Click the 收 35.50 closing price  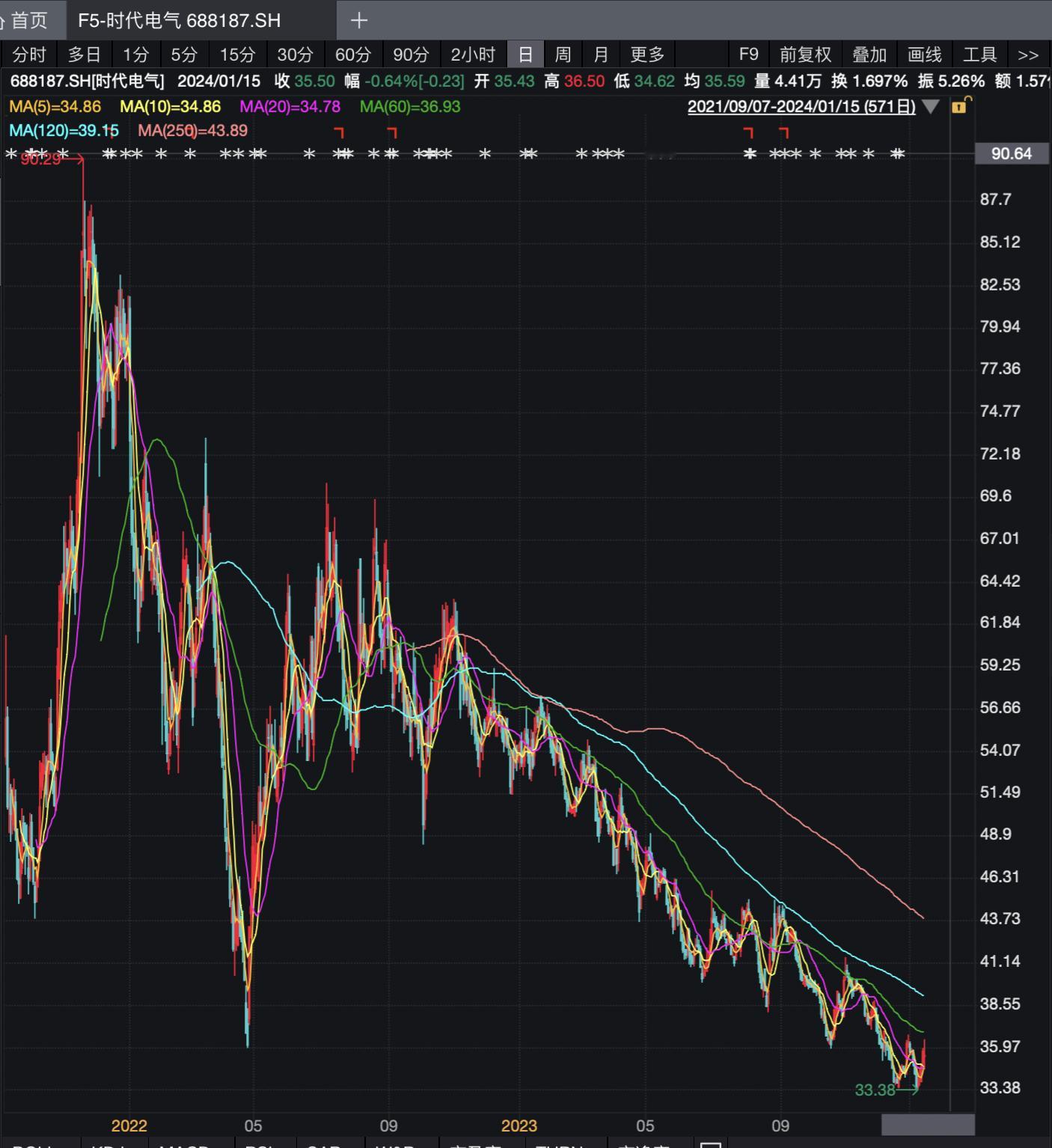point(305,81)
